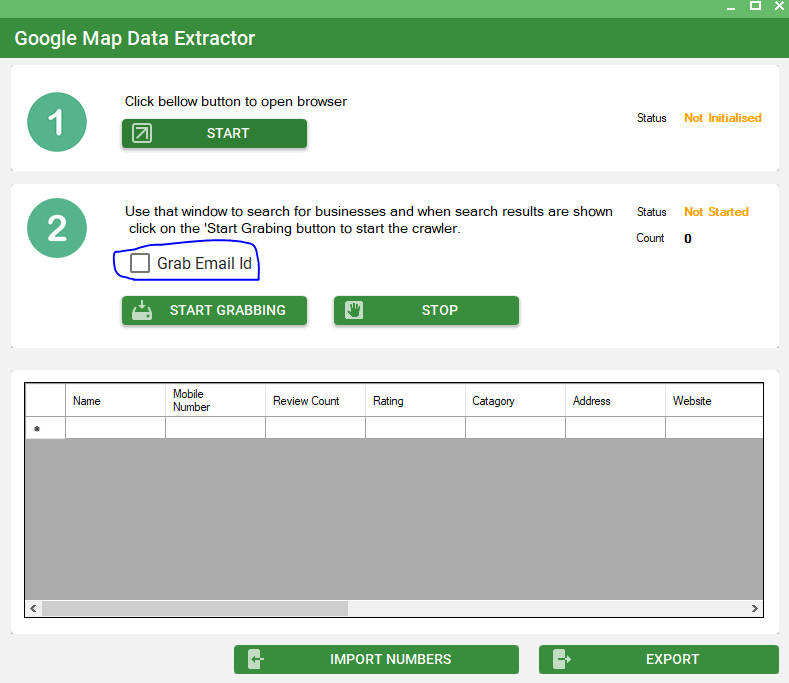Image resolution: width=789 pixels, height=683 pixels.
Task: Click the Not Initialised status text
Action: [723, 118]
